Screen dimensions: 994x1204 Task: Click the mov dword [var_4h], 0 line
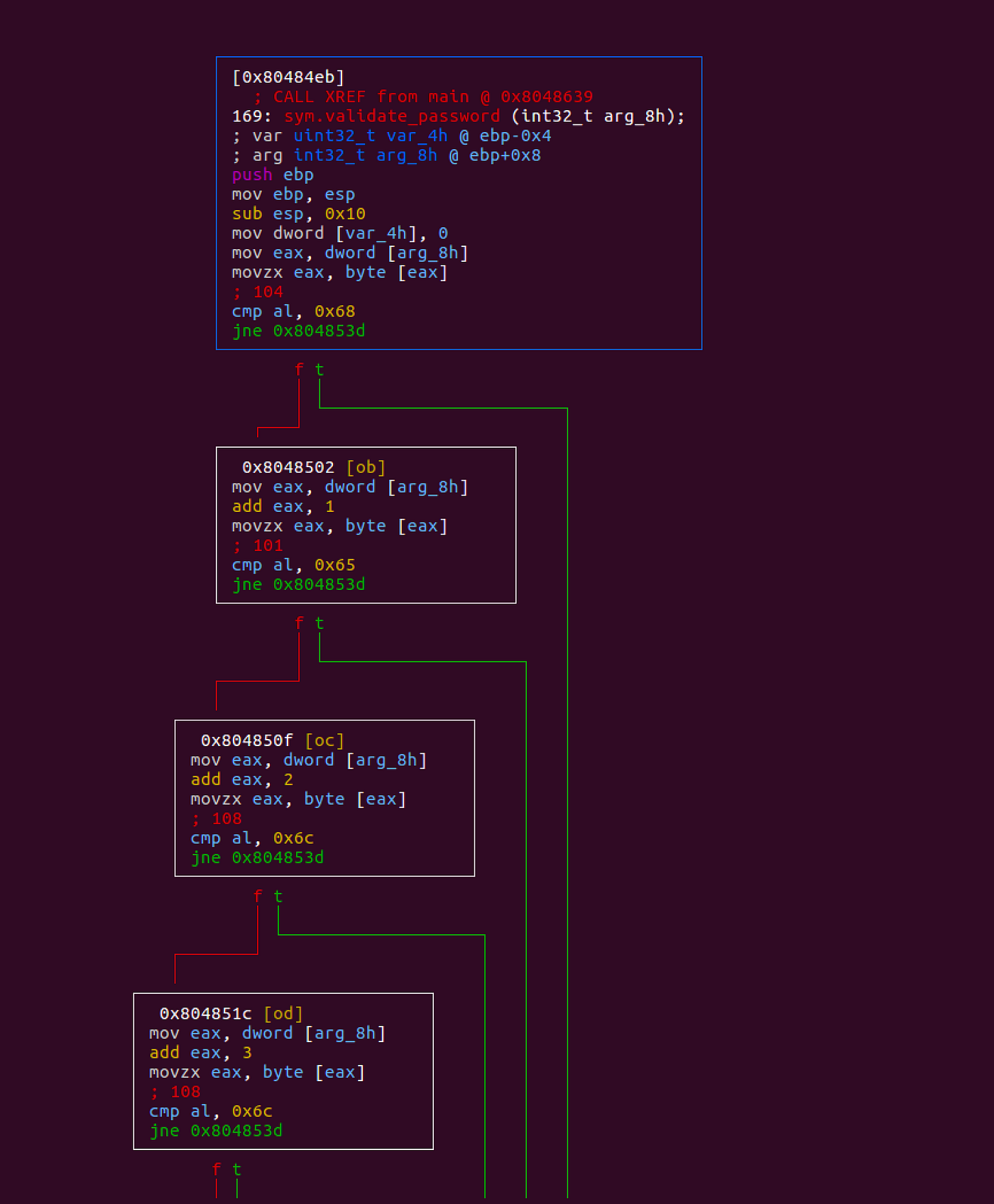coord(339,234)
